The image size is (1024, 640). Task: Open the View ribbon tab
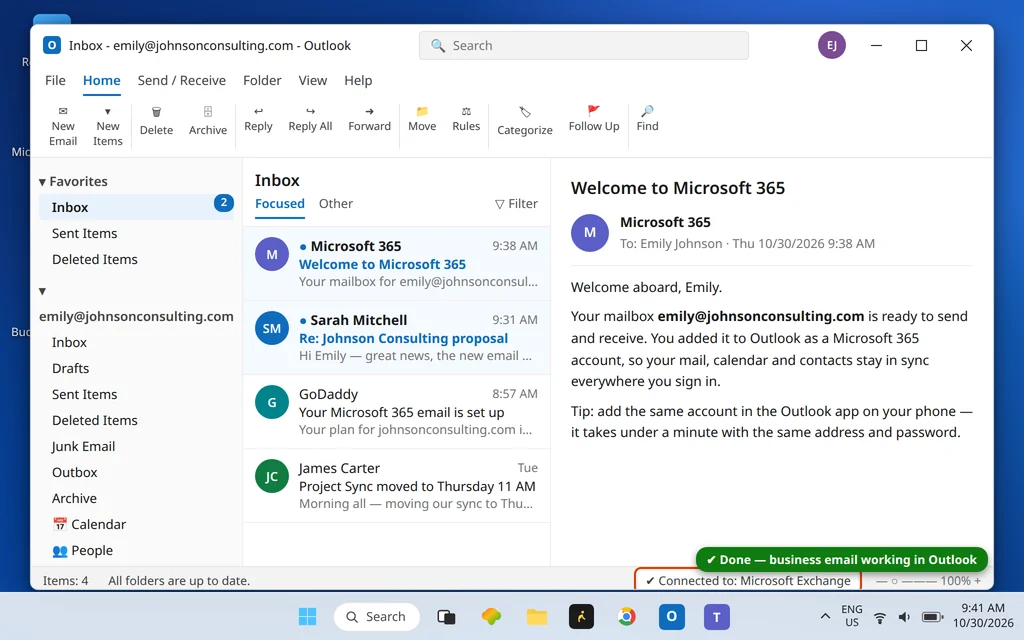coord(312,80)
